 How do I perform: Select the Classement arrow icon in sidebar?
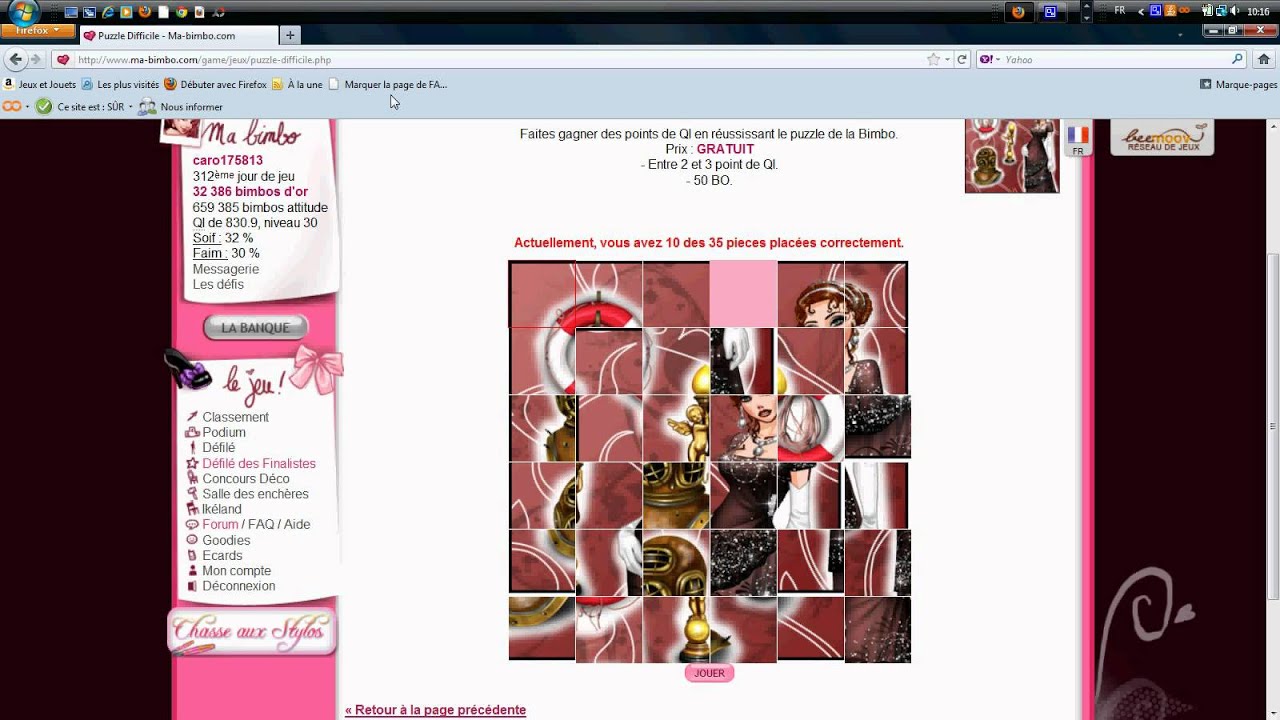coord(192,416)
